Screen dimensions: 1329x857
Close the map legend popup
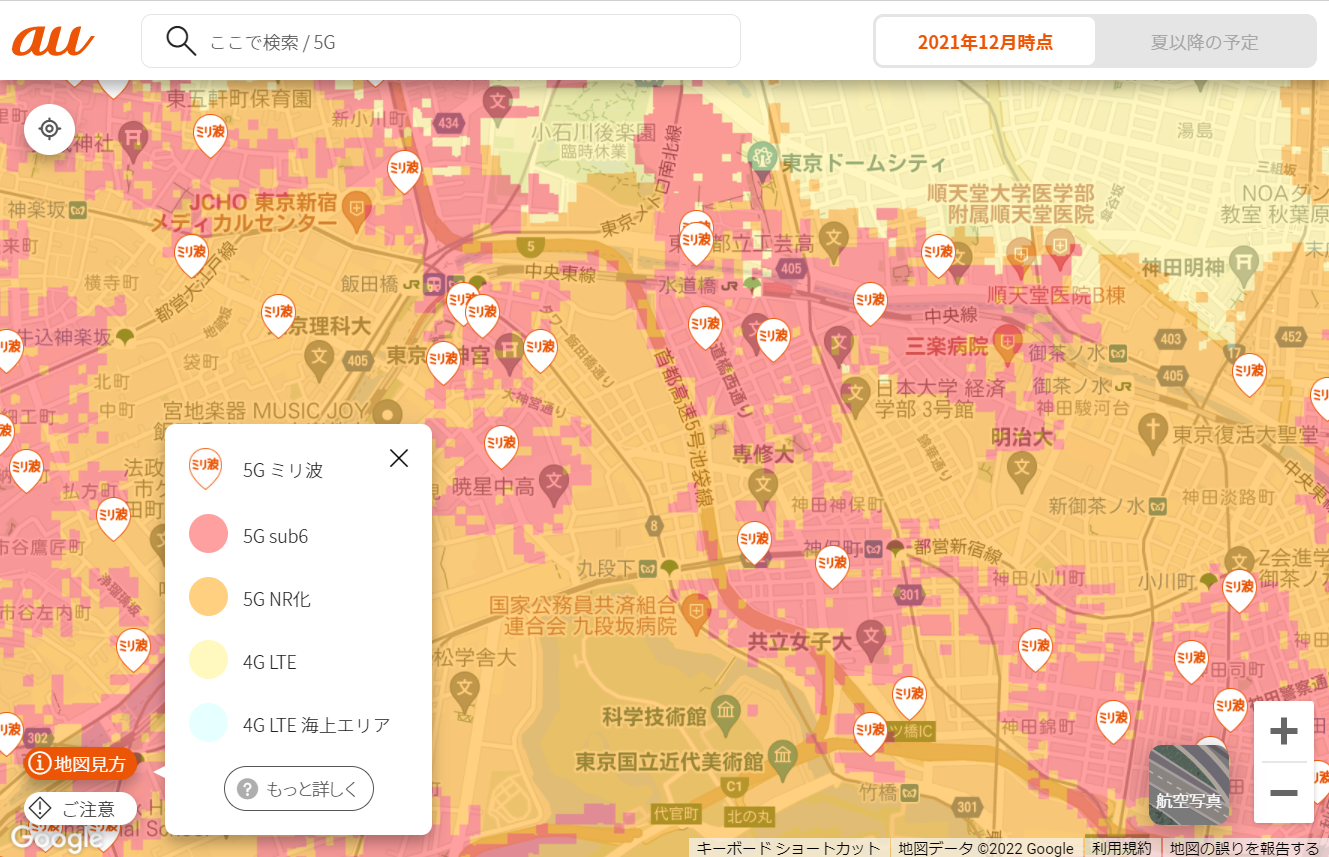coord(399,458)
